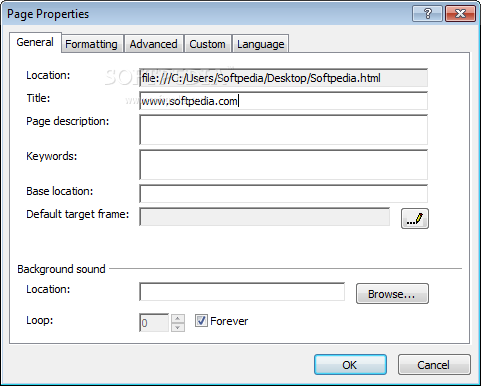
Task: Click the Title text field
Action: click(283, 101)
